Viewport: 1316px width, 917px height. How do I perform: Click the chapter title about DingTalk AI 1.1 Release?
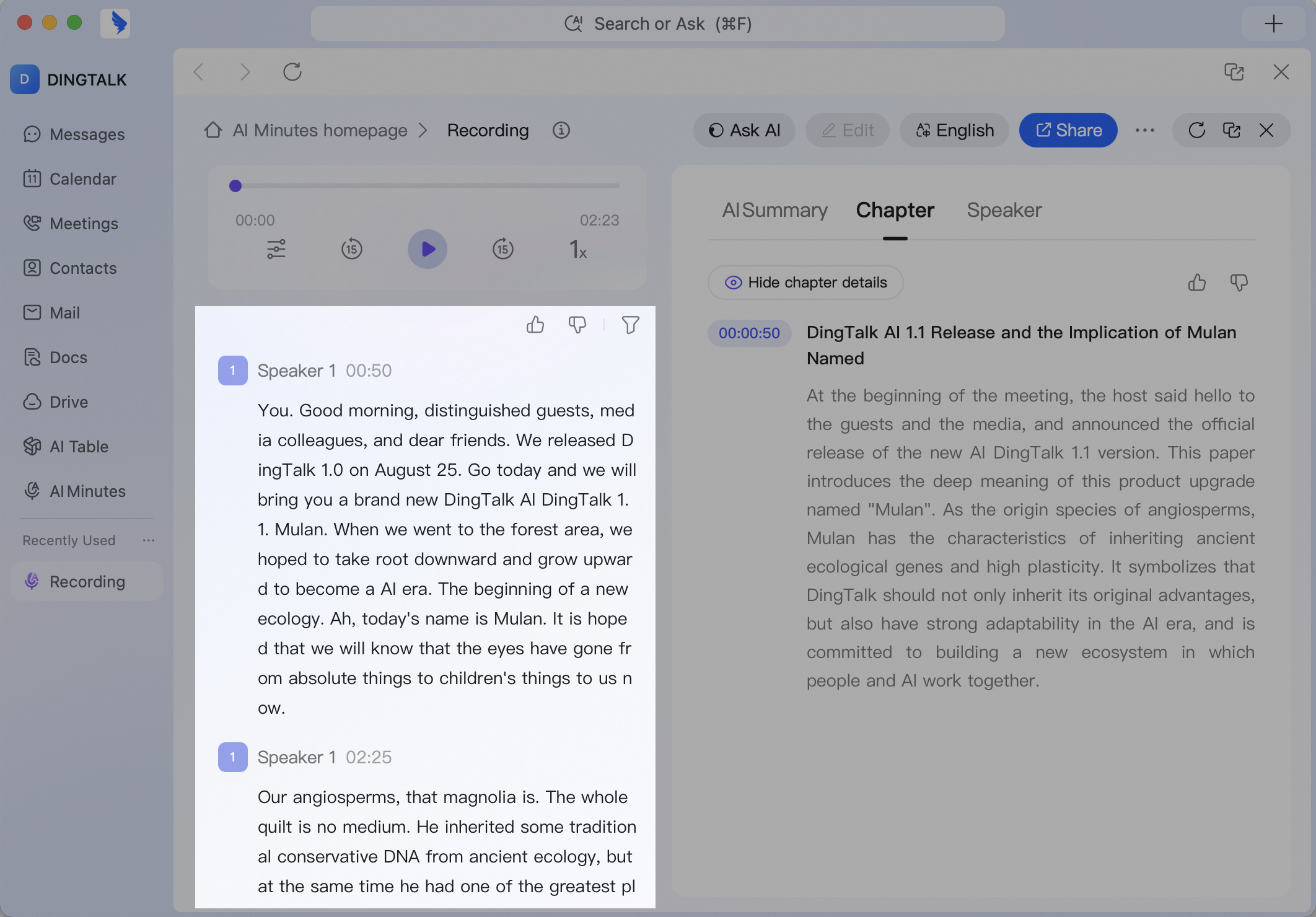click(x=1021, y=345)
